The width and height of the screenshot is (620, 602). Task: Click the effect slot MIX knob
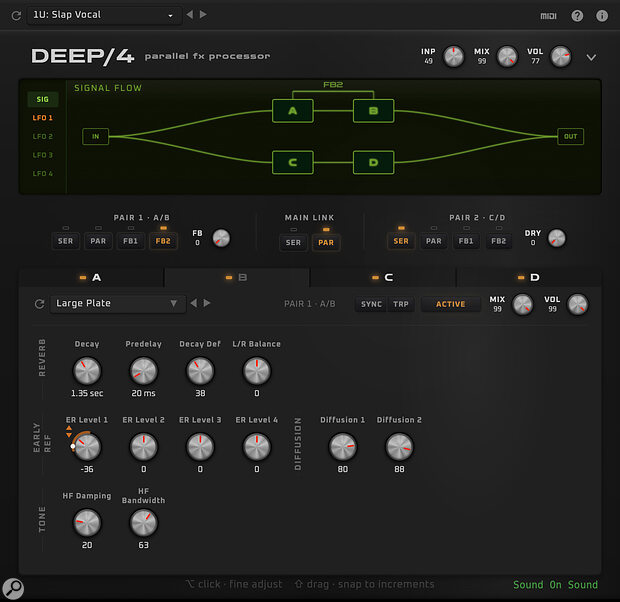[523, 305]
